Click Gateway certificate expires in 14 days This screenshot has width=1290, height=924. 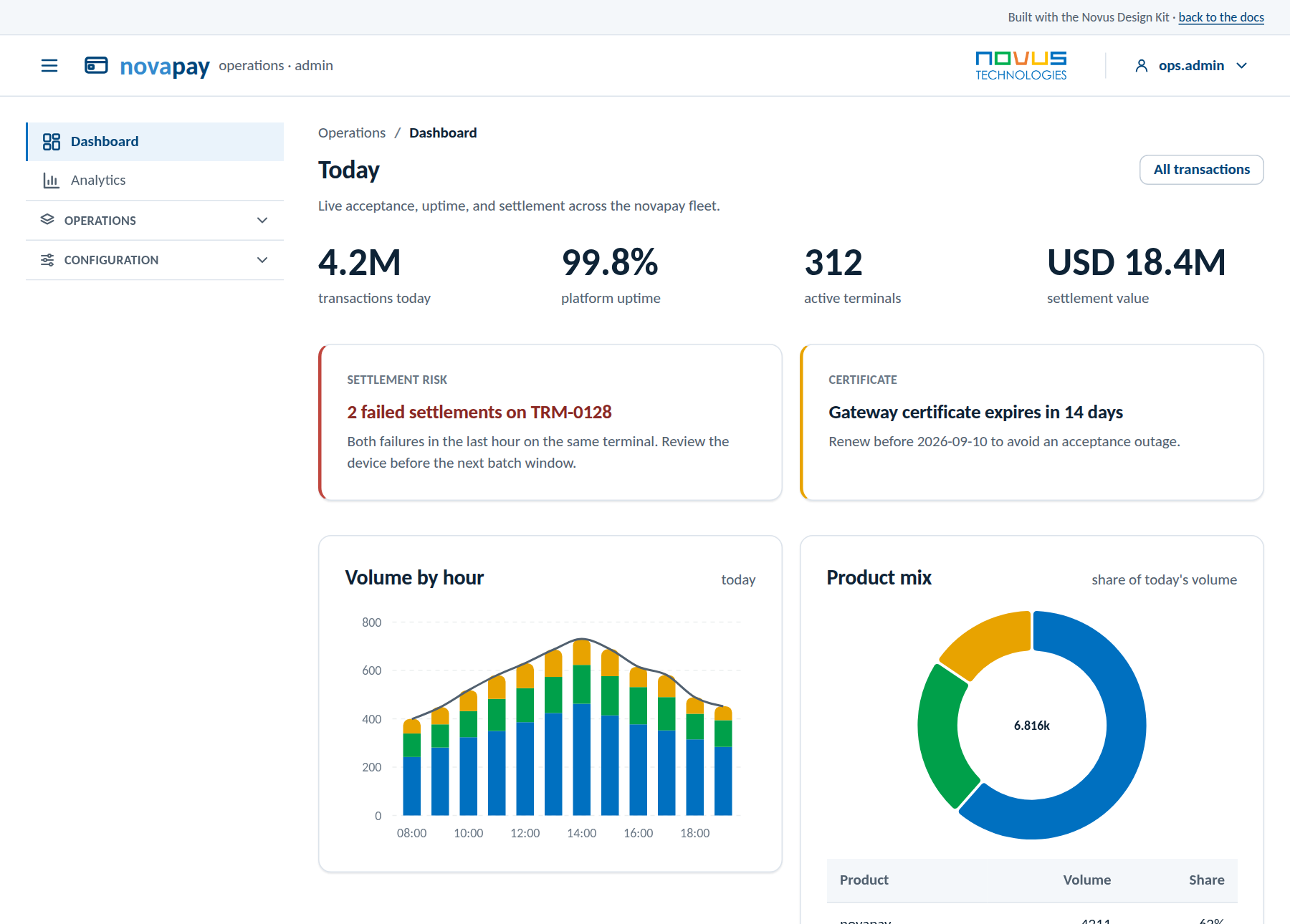coord(976,413)
